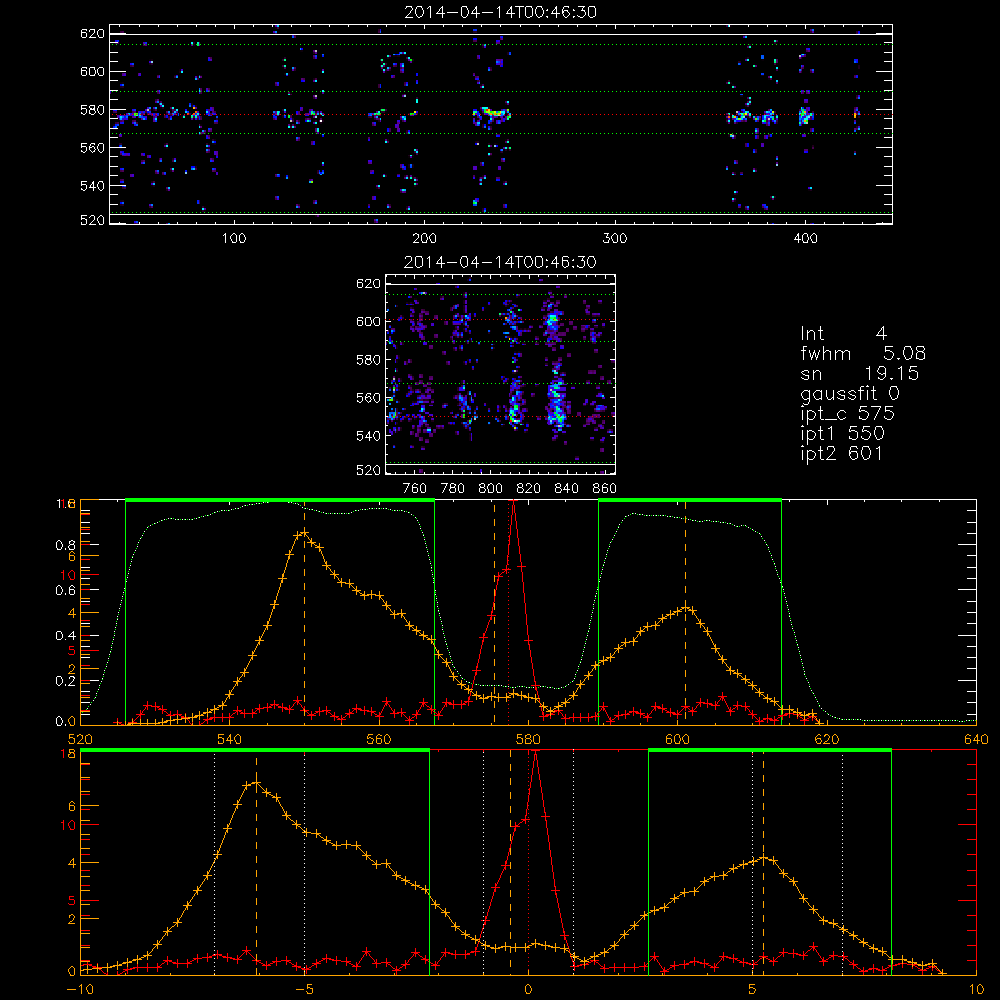Click the 'ipt2 601' line
1000x1000 pixels.
coord(841,453)
